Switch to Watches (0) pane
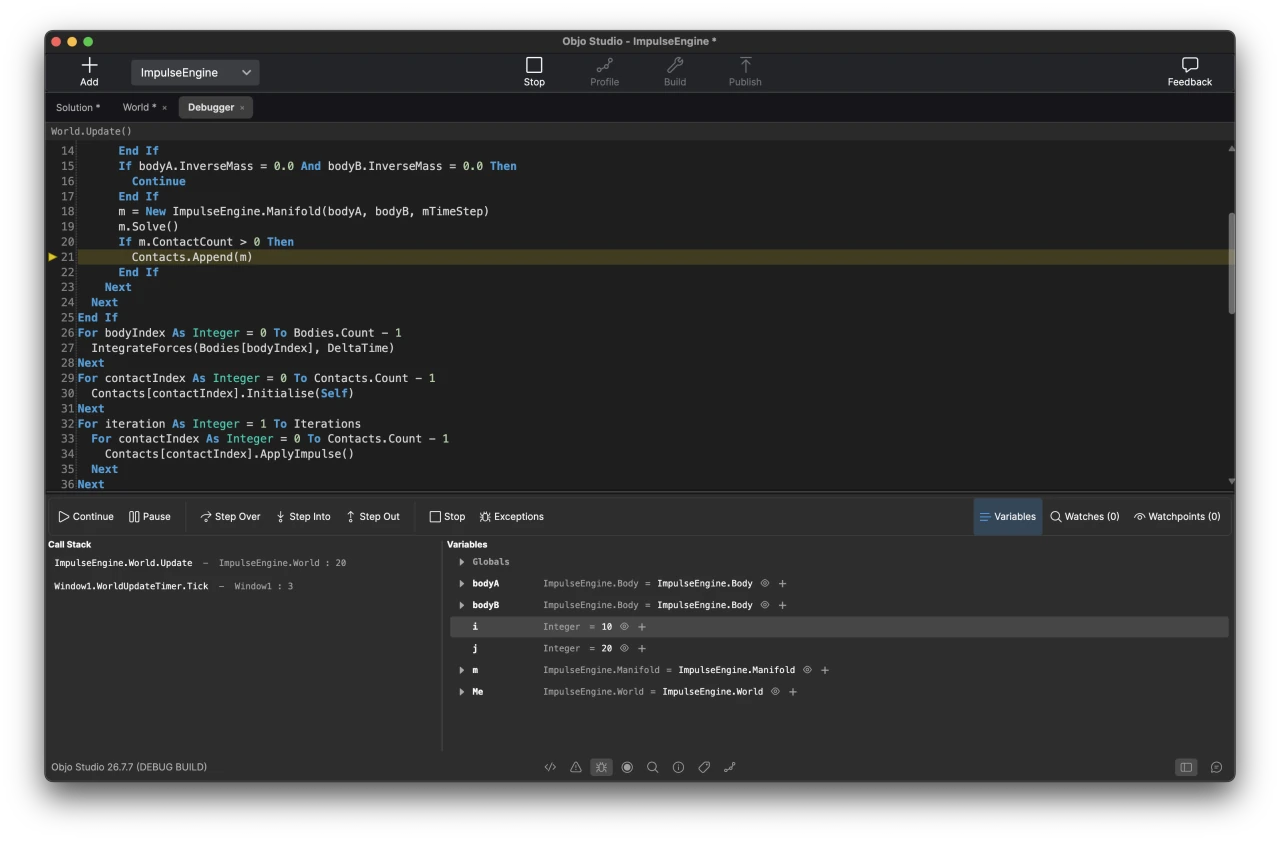 click(1085, 517)
